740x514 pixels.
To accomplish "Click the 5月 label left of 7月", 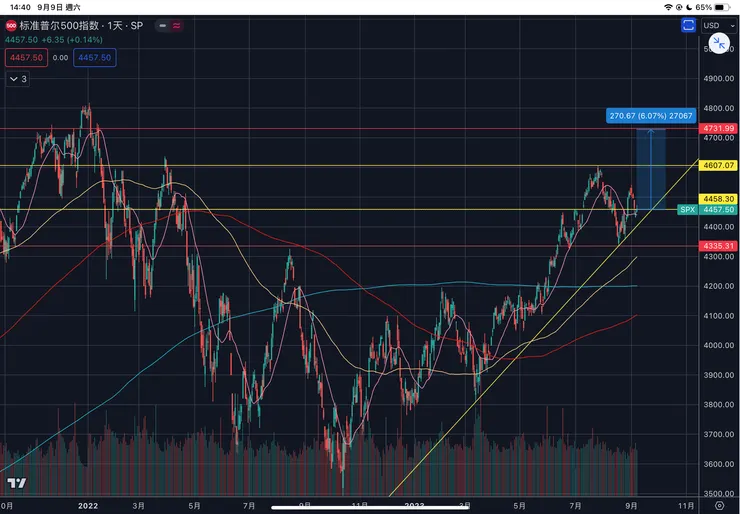I will pos(194,506).
